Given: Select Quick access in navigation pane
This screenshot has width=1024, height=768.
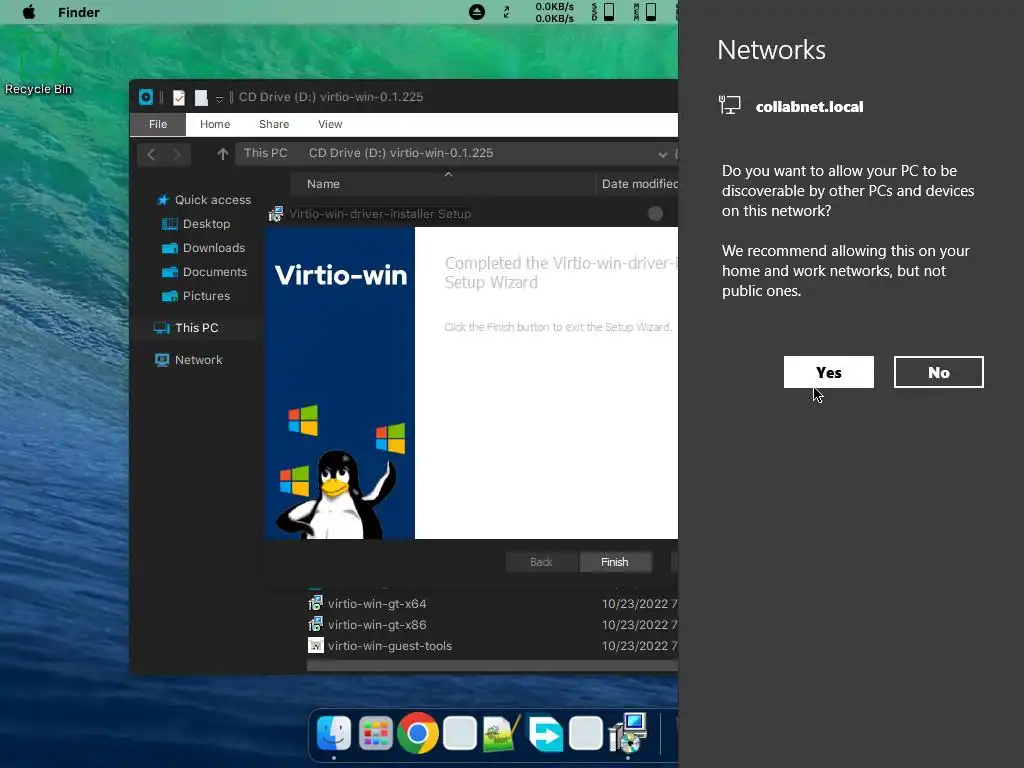Looking at the screenshot, I should point(212,200).
